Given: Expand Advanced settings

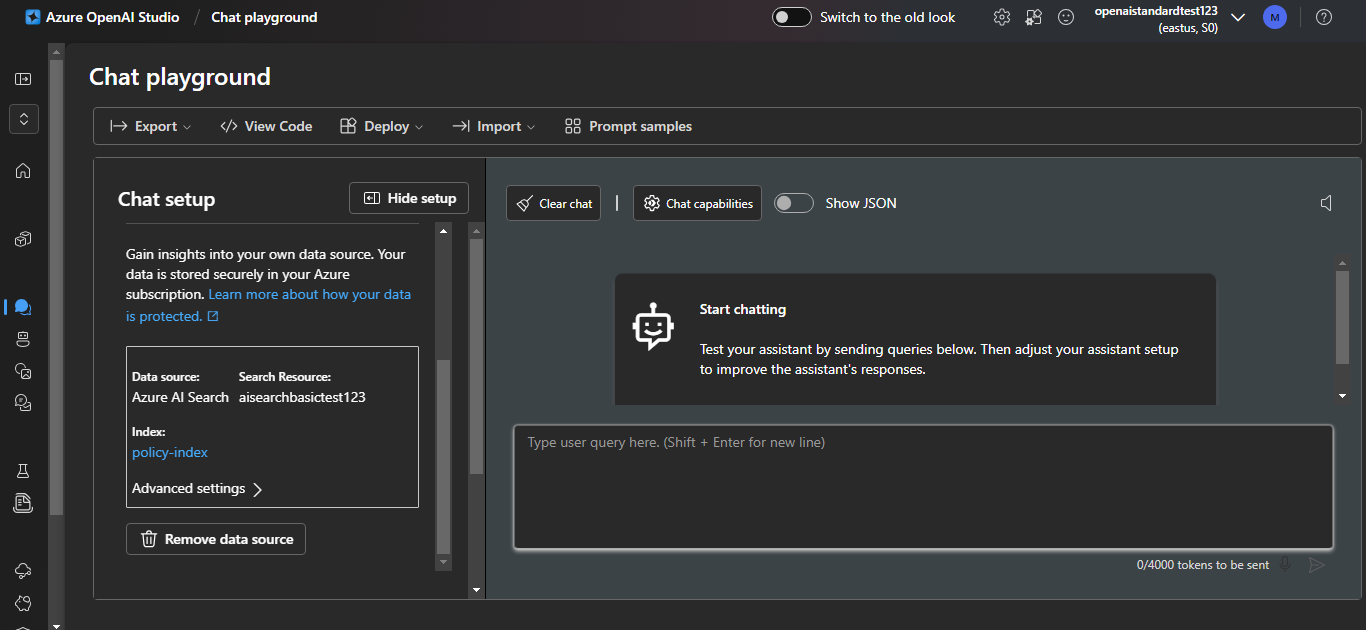Looking at the screenshot, I should (x=197, y=489).
